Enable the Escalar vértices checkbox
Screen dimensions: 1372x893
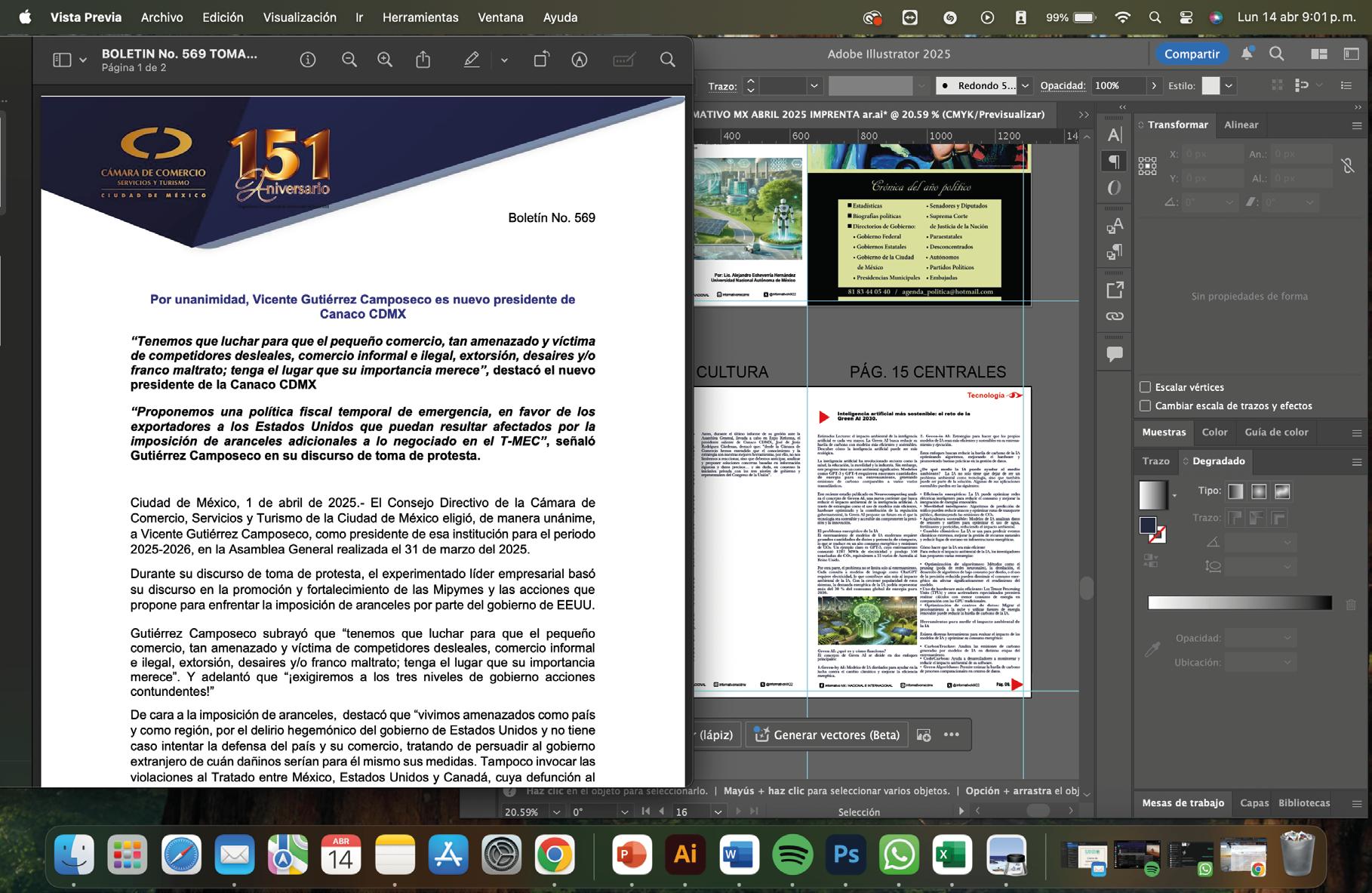pyautogui.click(x=1146, y=387)
